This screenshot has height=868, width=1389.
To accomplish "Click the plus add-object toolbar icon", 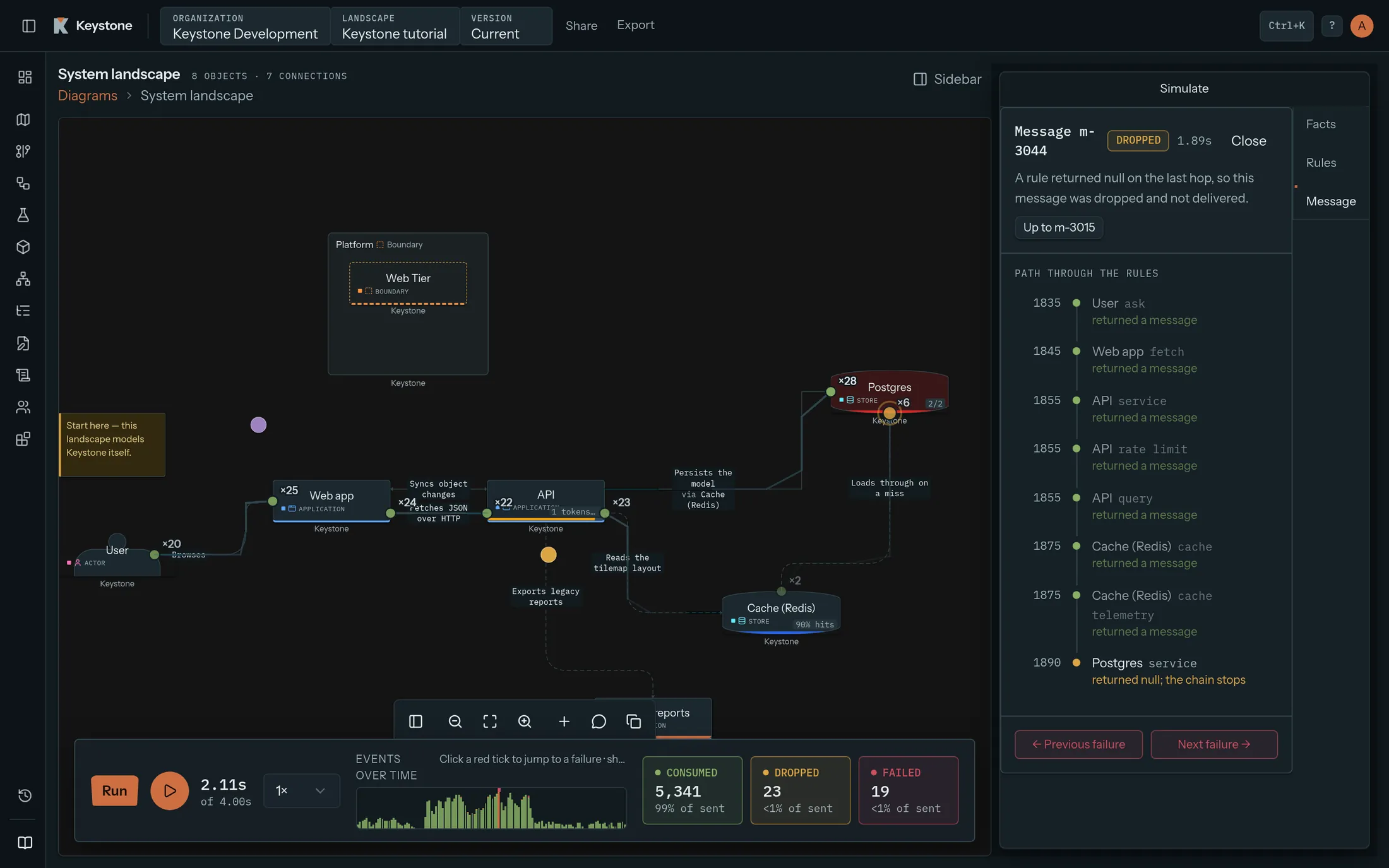I will pos(564,722).
